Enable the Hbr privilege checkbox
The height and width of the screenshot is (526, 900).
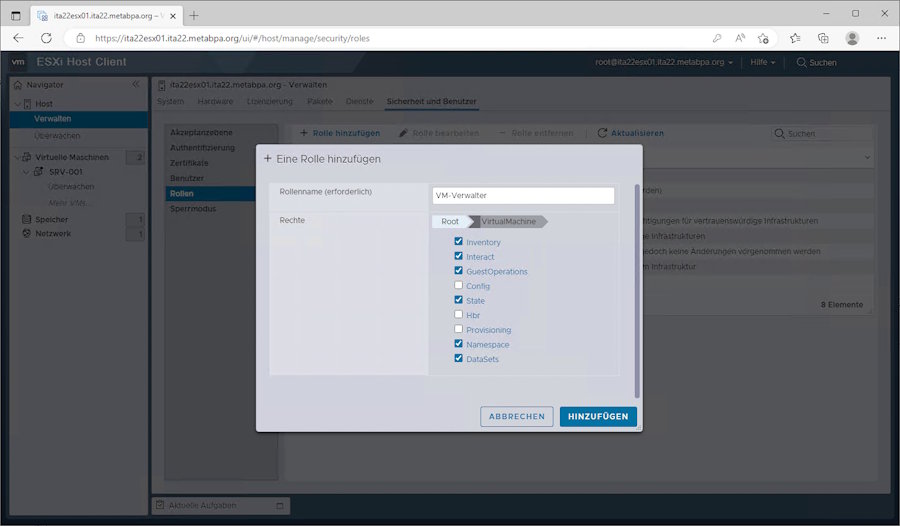pyautogui.click(x=458, y=314)
